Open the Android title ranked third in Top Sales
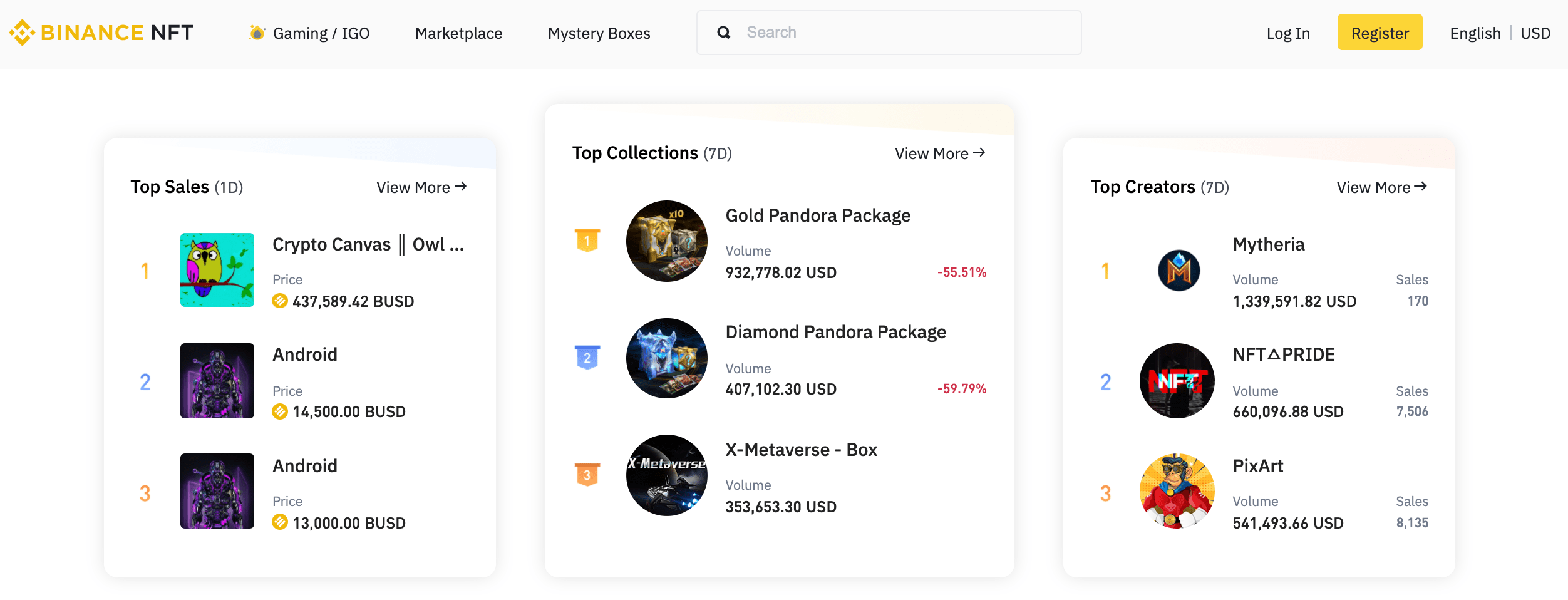This screenshot has width=1568, height=600. point(305,466)
